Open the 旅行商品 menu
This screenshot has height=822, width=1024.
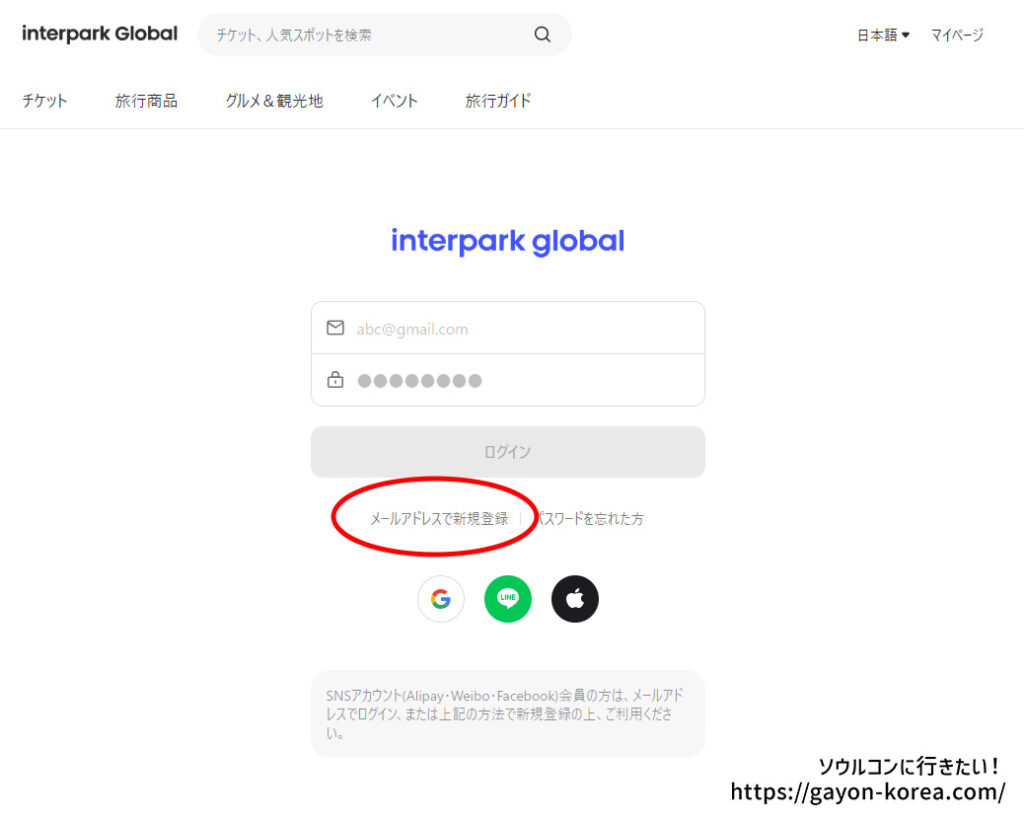146,101
